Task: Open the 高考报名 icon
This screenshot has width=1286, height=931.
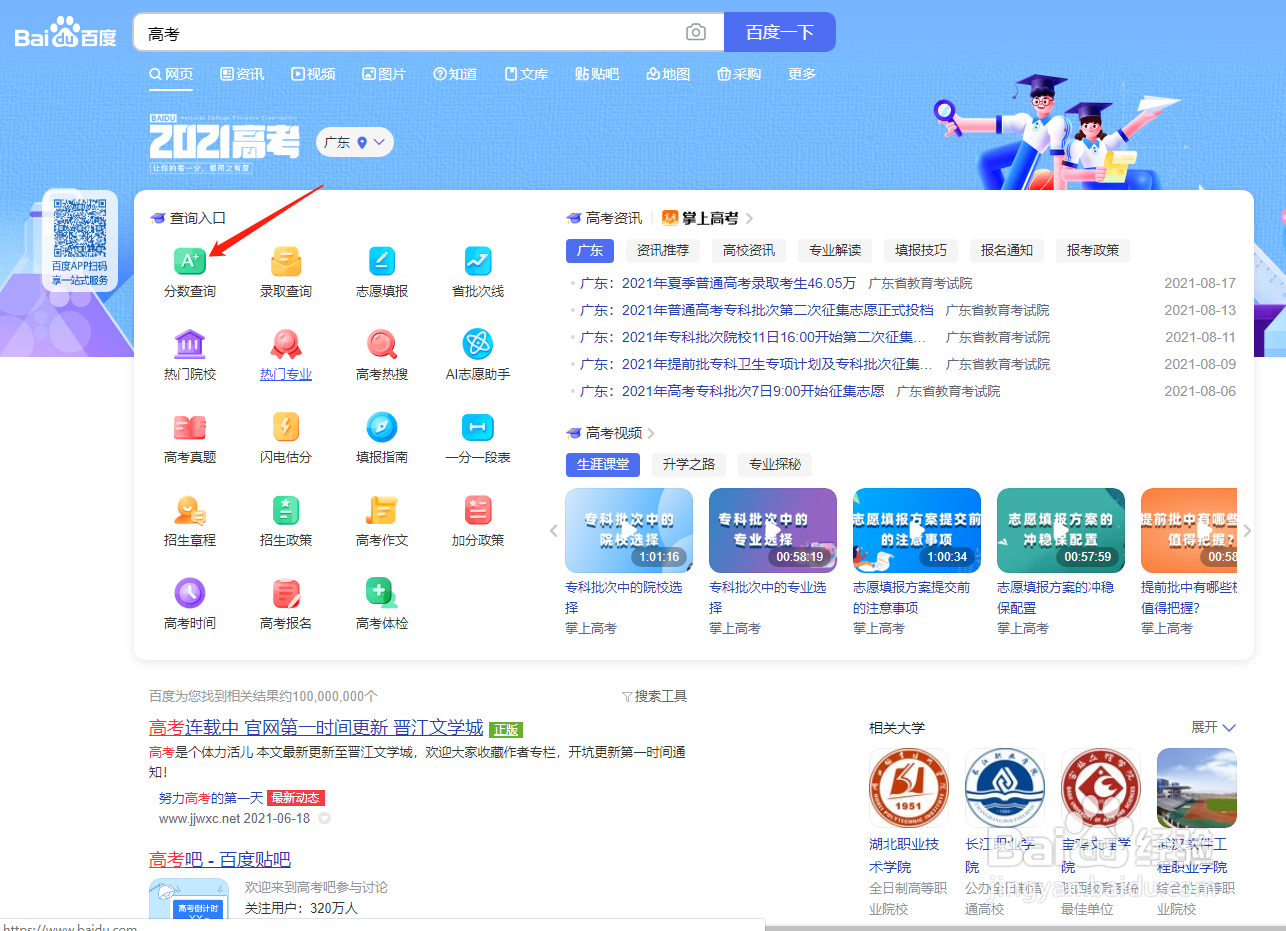Action: 286,593
